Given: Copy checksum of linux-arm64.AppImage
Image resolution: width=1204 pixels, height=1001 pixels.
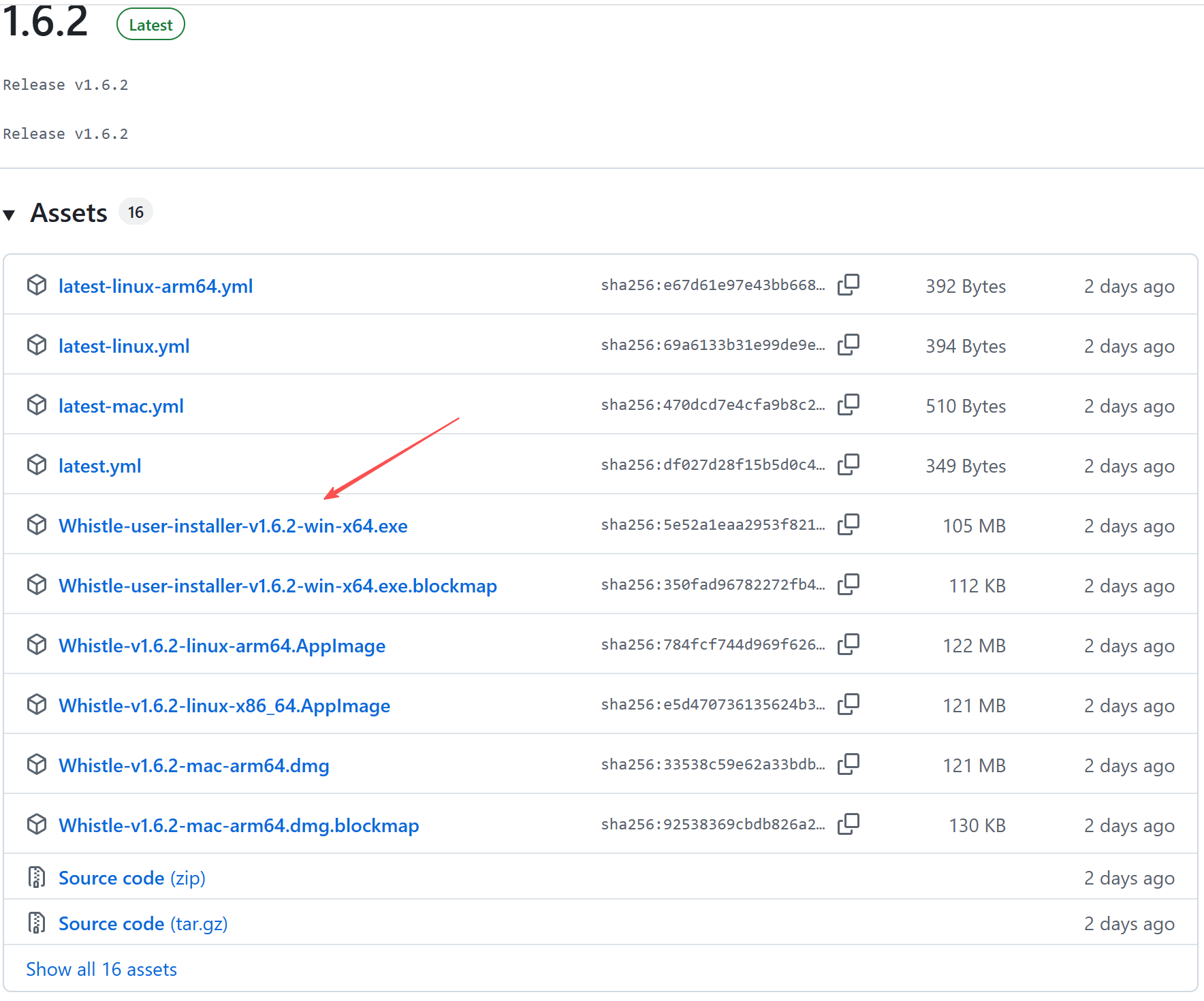Looking at the screenshot, I should click(x=848, y=644).
